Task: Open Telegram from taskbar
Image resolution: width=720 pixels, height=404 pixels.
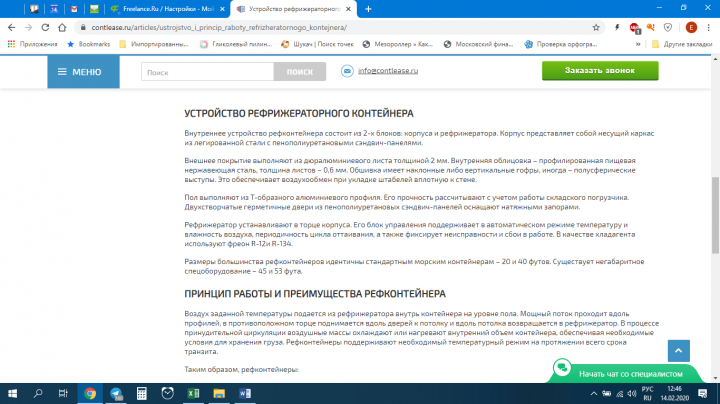Action: [x=116, y=393]
